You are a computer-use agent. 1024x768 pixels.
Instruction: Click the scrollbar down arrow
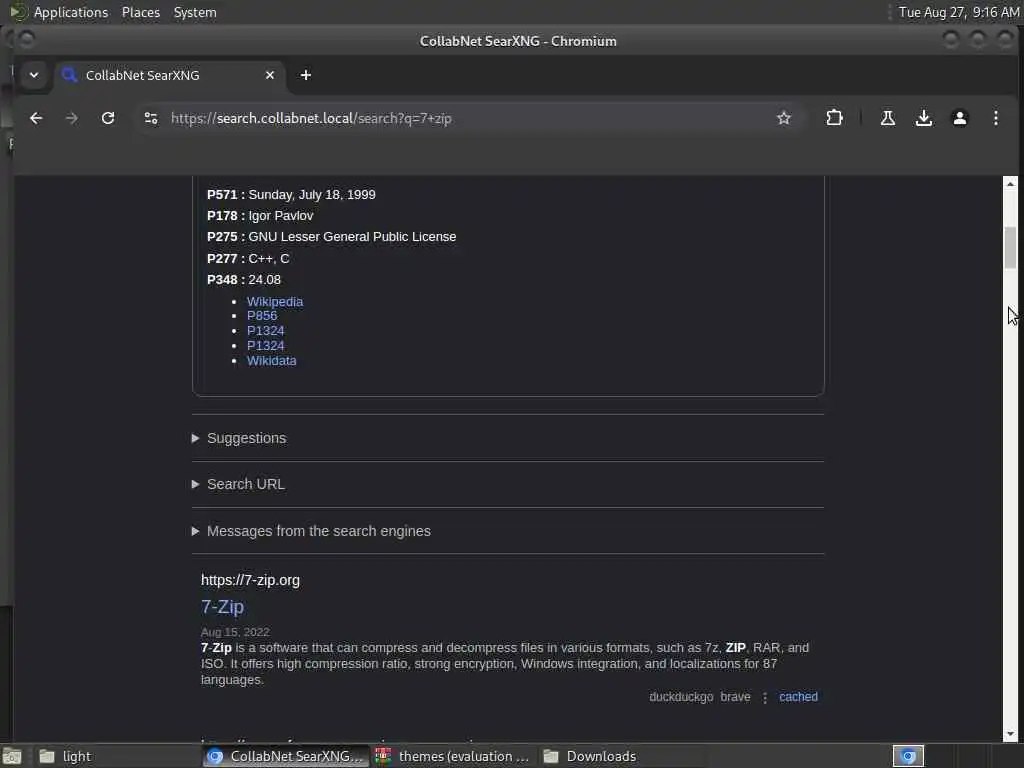[x=1010, y=734]
